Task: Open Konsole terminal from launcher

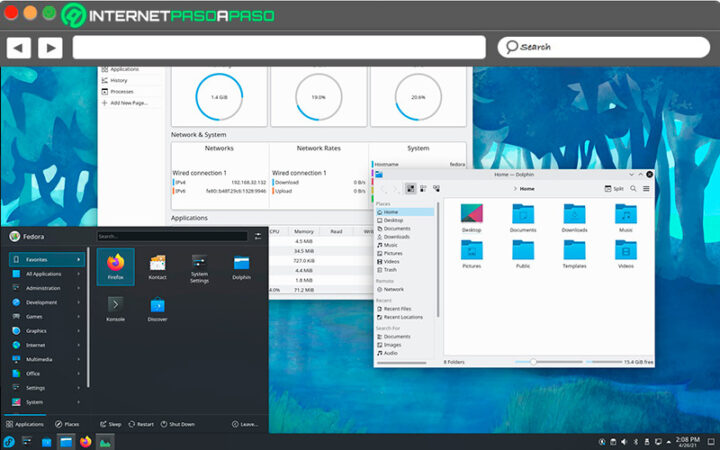Action: pyautogui.click(x=116, y=309)
